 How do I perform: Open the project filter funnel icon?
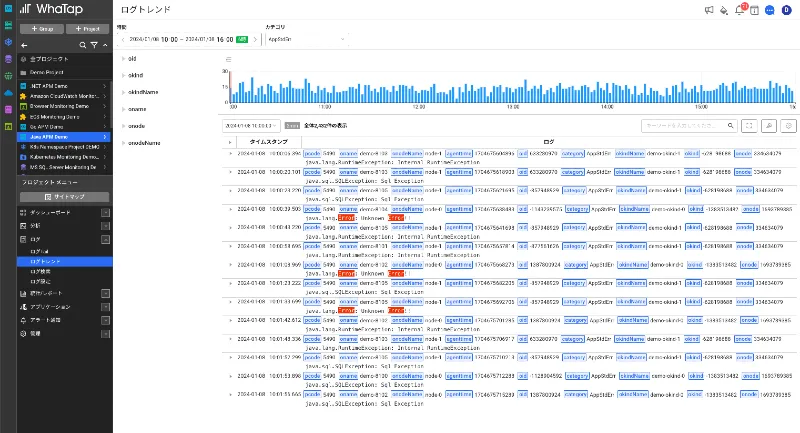tap(94, 45)
